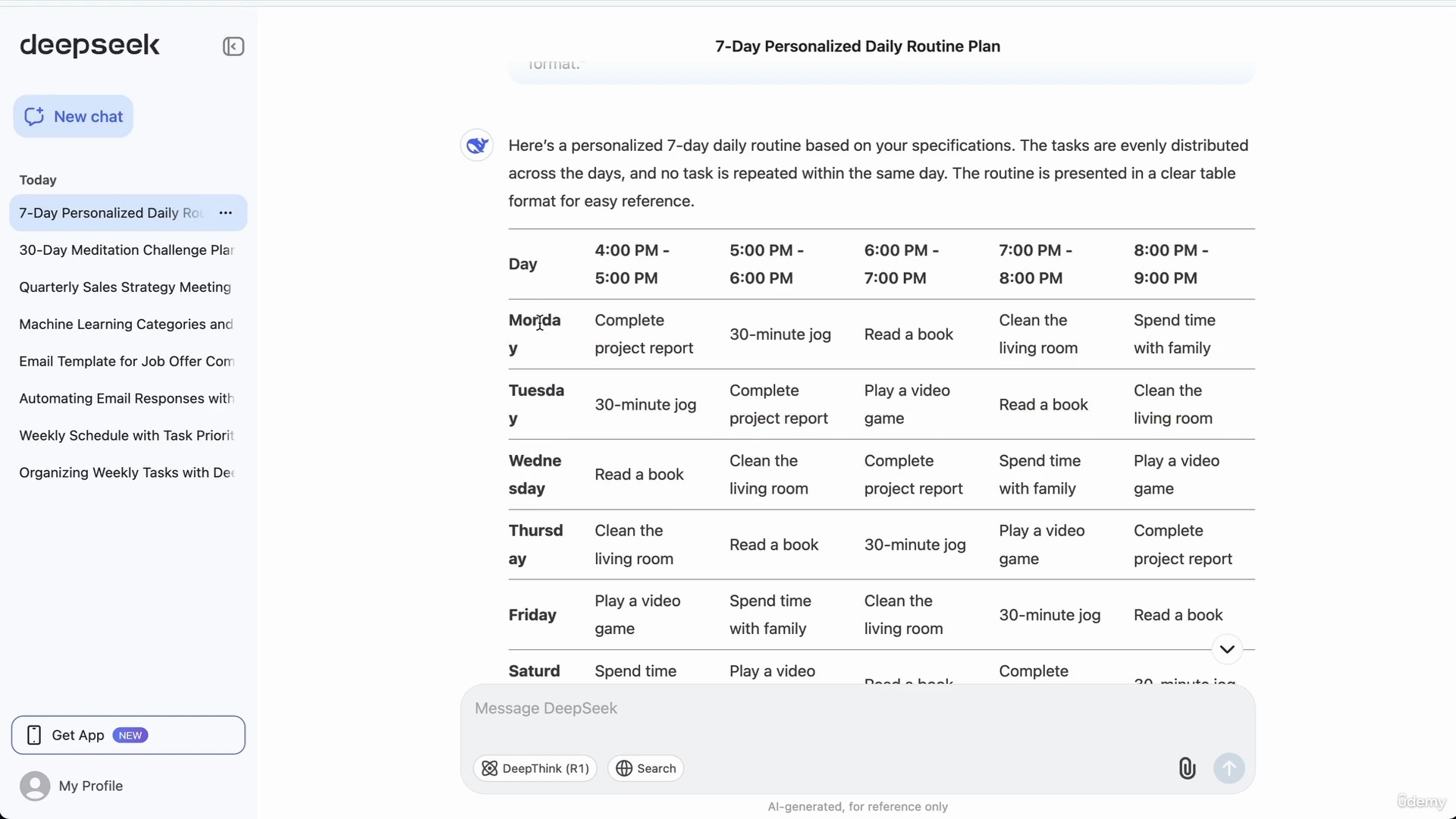Image resolution: width=1456 pixels, height=819 pixels.
Task: Attach a file with the paperclip icon
Action: click(x=1187, y=768)
